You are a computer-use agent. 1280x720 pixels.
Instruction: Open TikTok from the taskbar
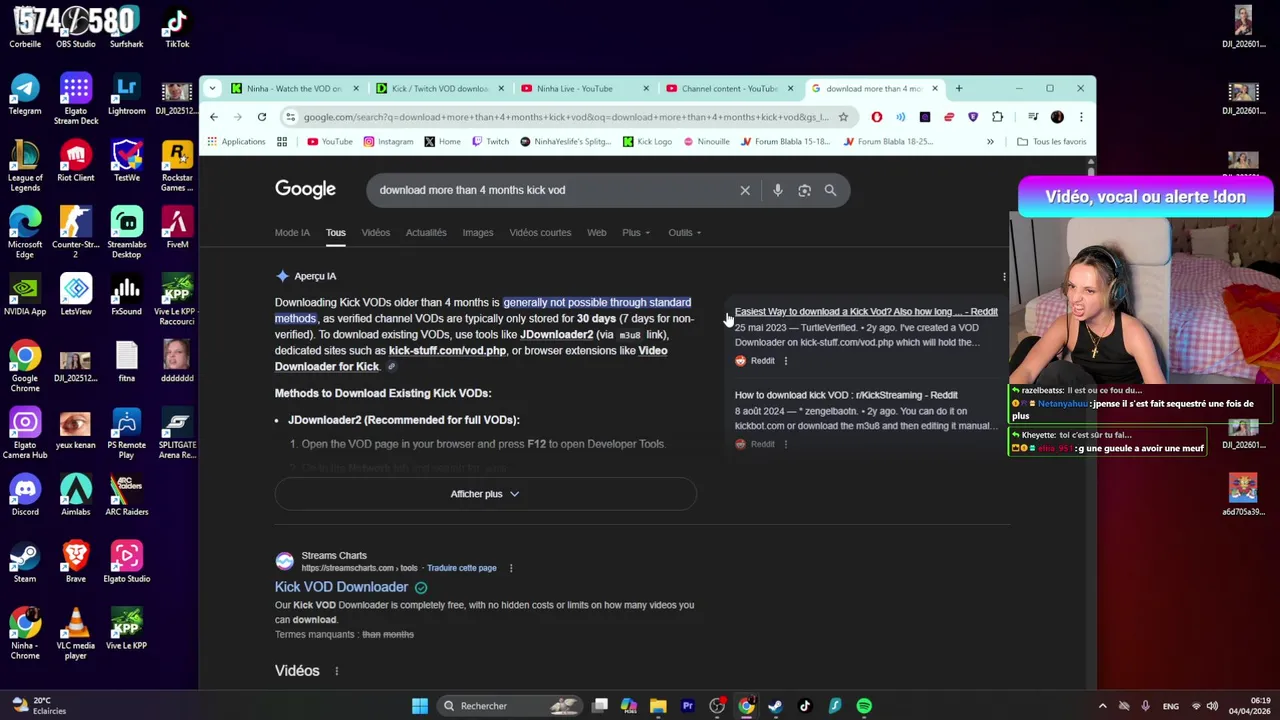pos(805,706)
